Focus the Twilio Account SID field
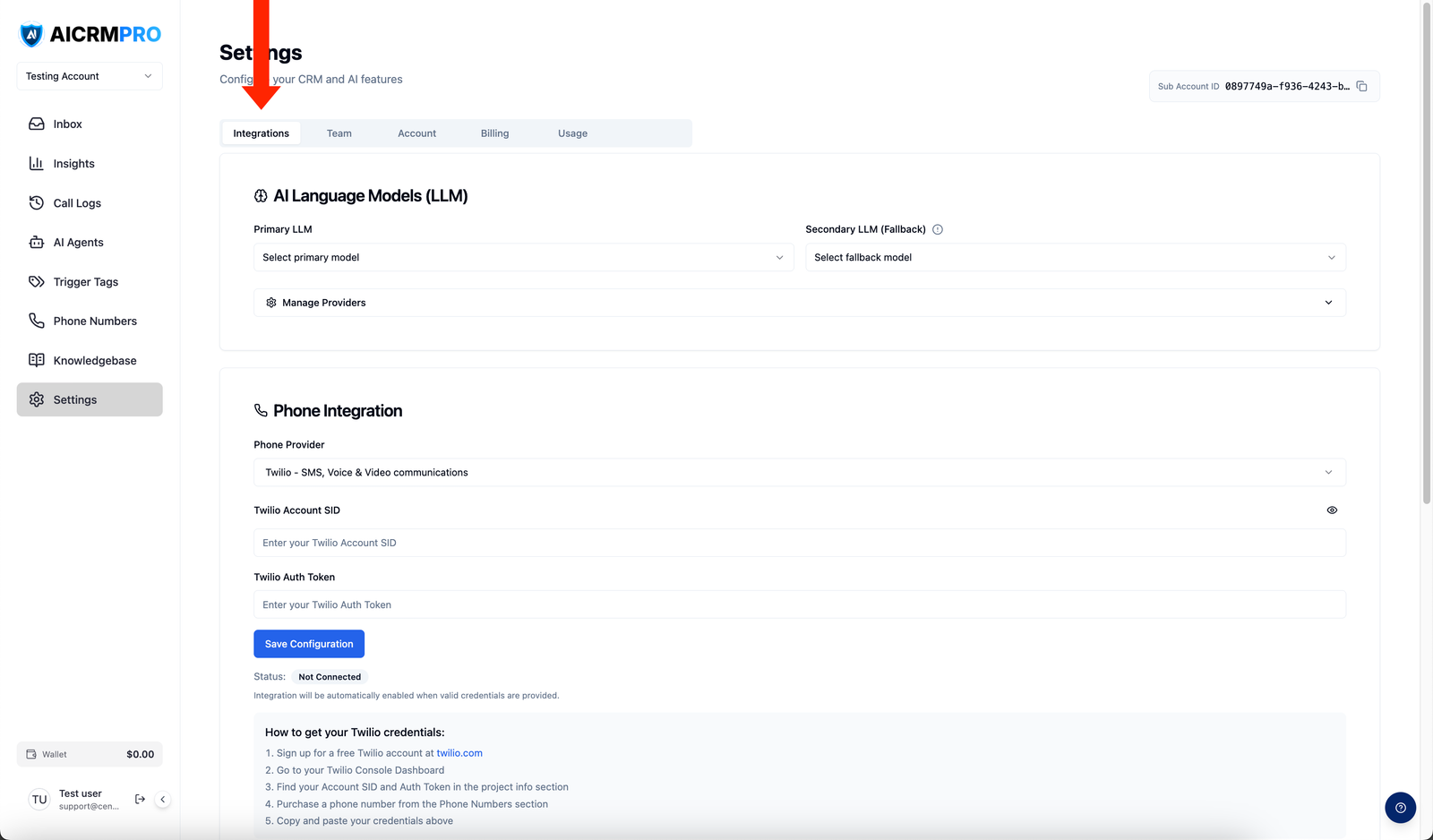This screenshot has width=1433, height=840. 799,543
